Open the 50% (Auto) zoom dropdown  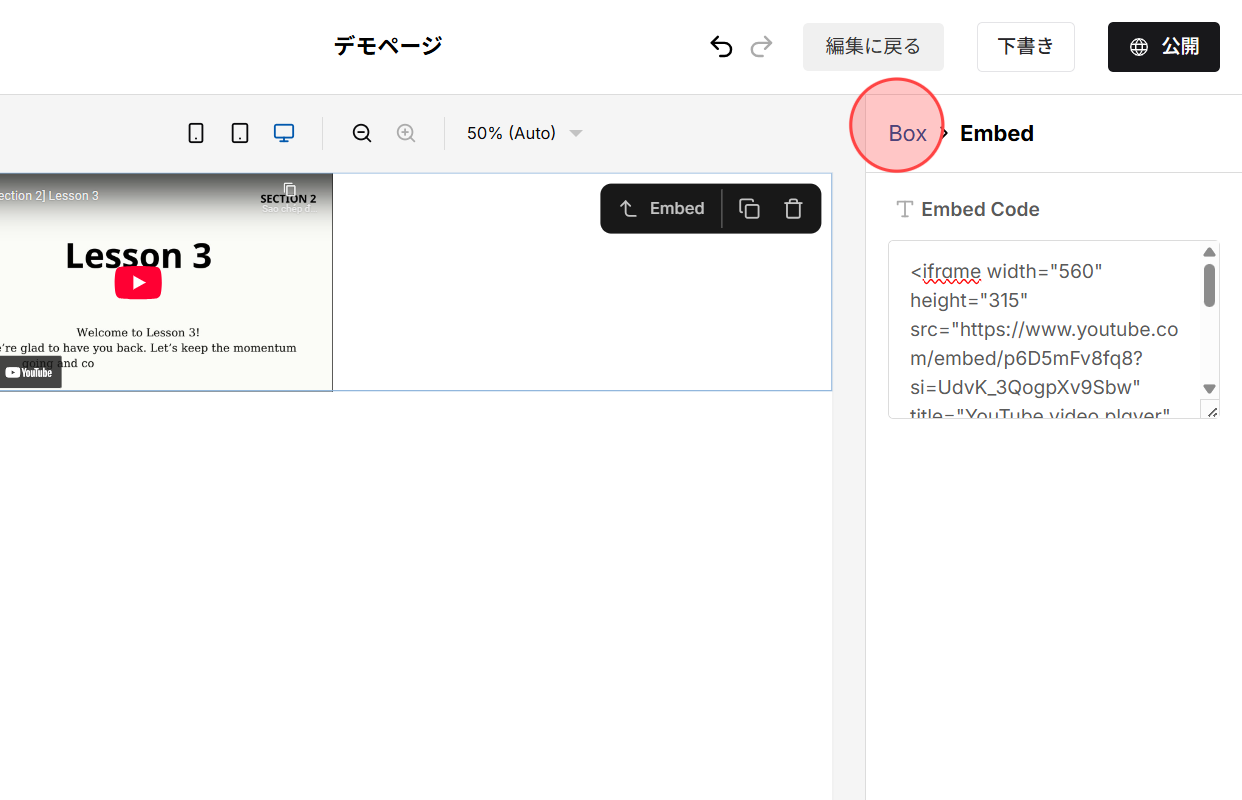pos(523,132)
